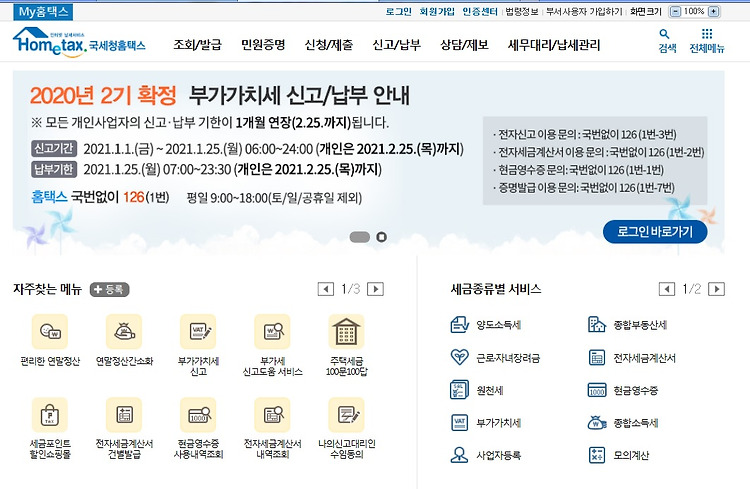The height and width of the screenshot is (489, 750).
Task: Open the 편리한 연말정산 shortcut icon
Action: [x=50, y=332]
